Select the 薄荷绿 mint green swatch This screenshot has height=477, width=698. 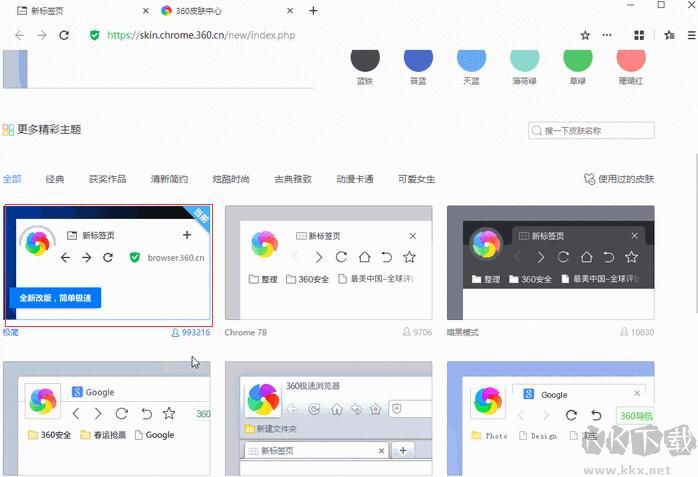coord(524,60)
